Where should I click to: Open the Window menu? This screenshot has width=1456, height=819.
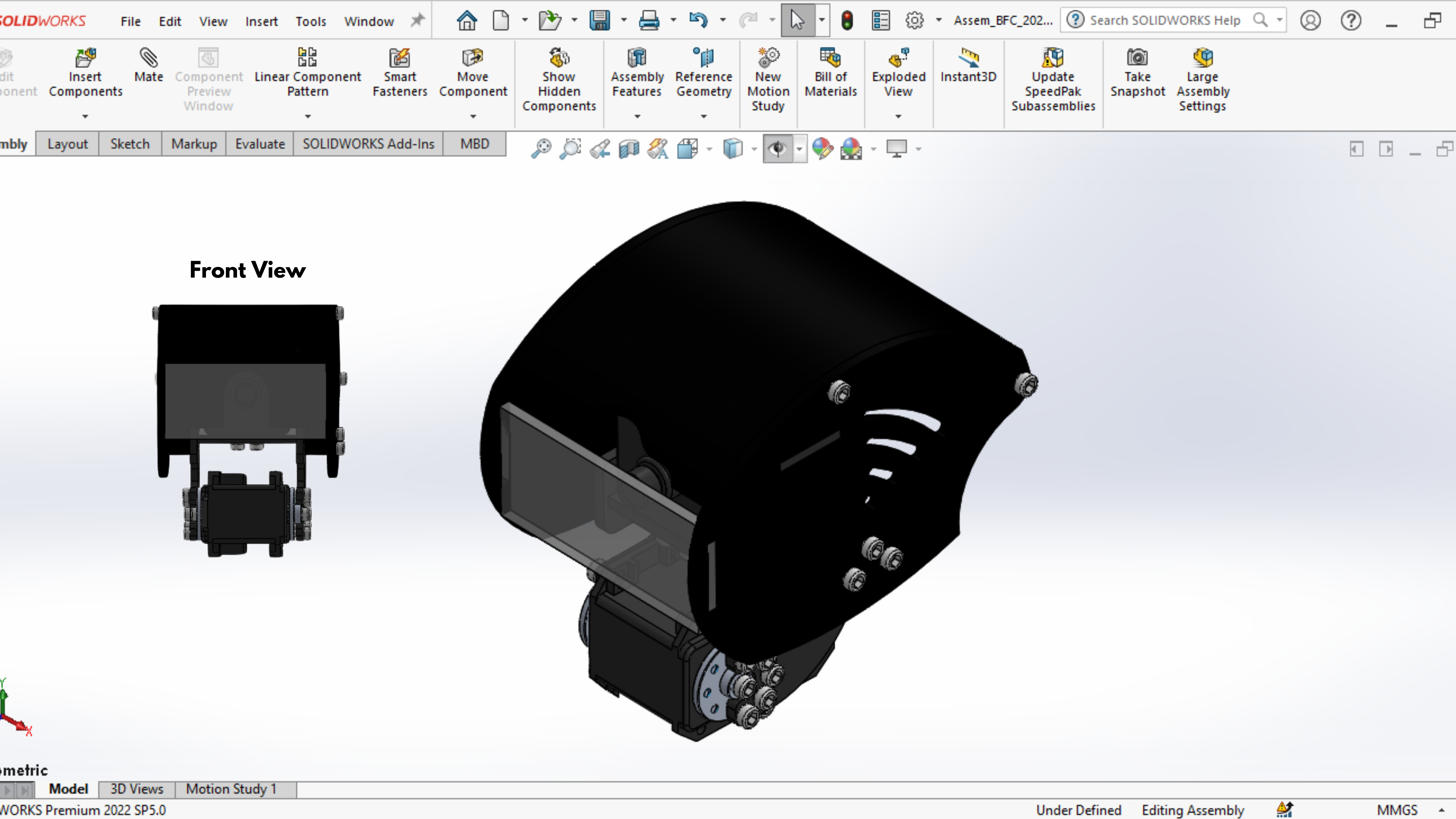[369, 22]
